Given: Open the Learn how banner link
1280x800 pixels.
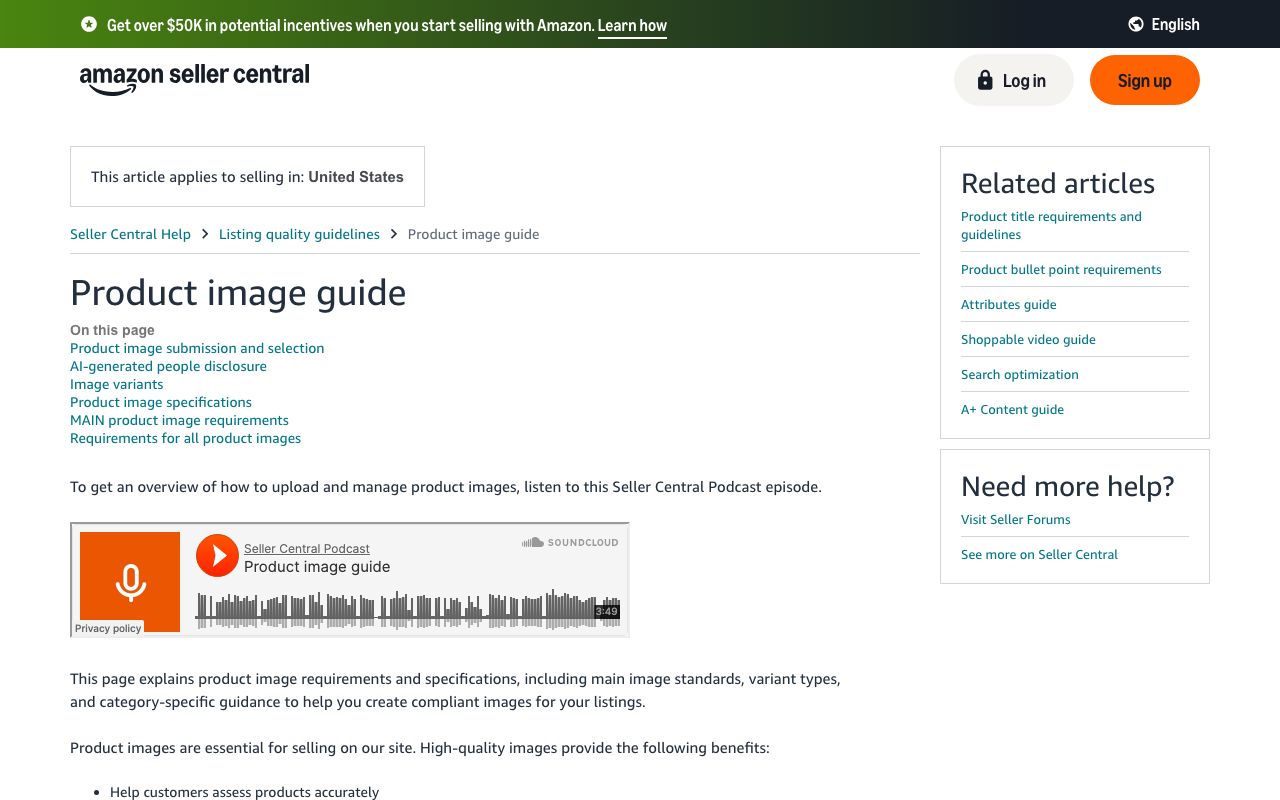Looking at the screenshot, I should (x=632, y=26).
